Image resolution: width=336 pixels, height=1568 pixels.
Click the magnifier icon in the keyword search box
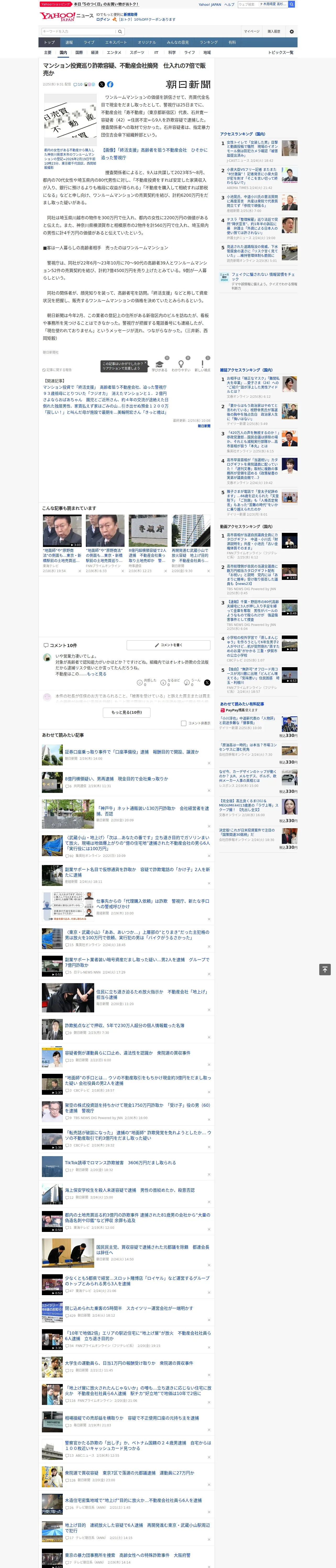coord(120,31)
